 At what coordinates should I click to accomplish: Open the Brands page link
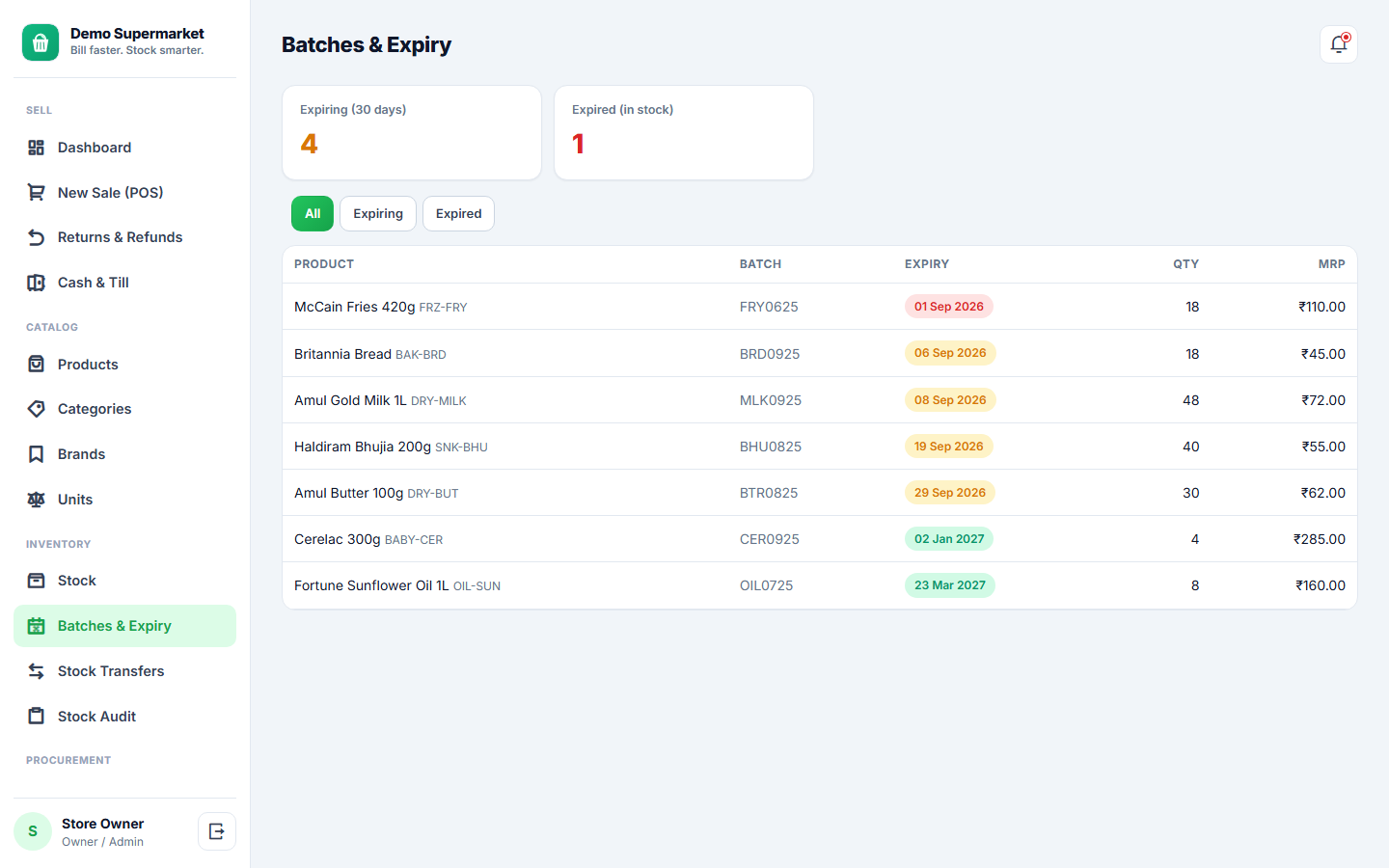point(124,454)
